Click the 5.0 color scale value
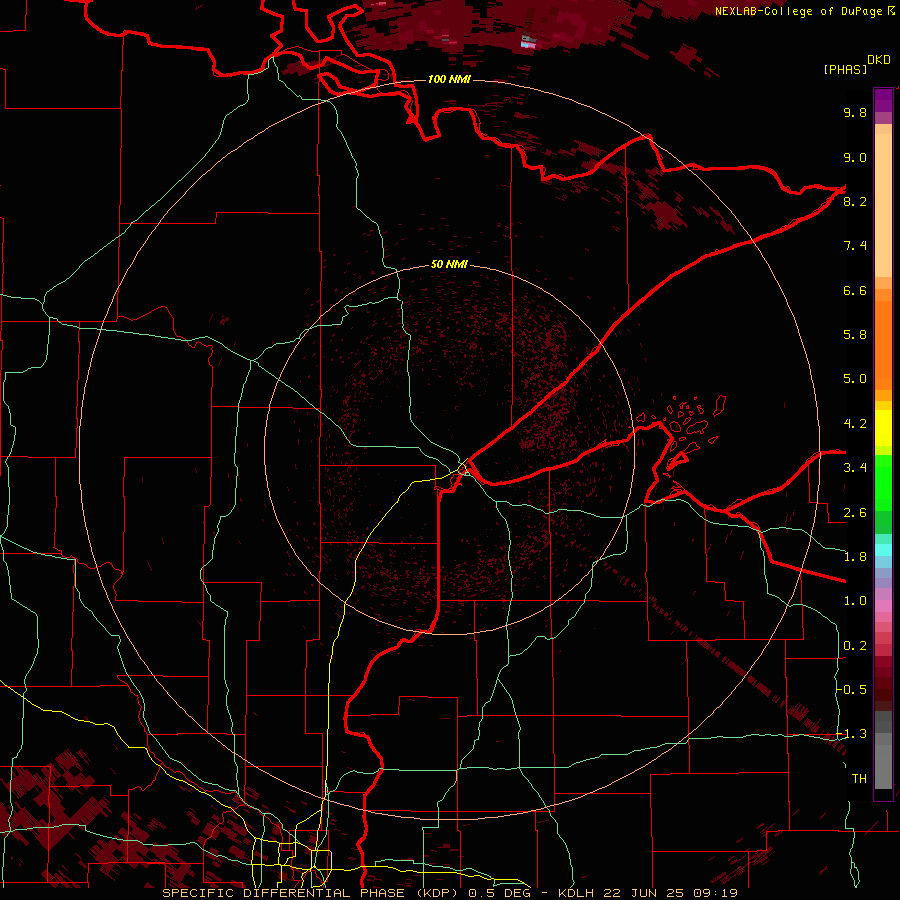 [855, 379]
